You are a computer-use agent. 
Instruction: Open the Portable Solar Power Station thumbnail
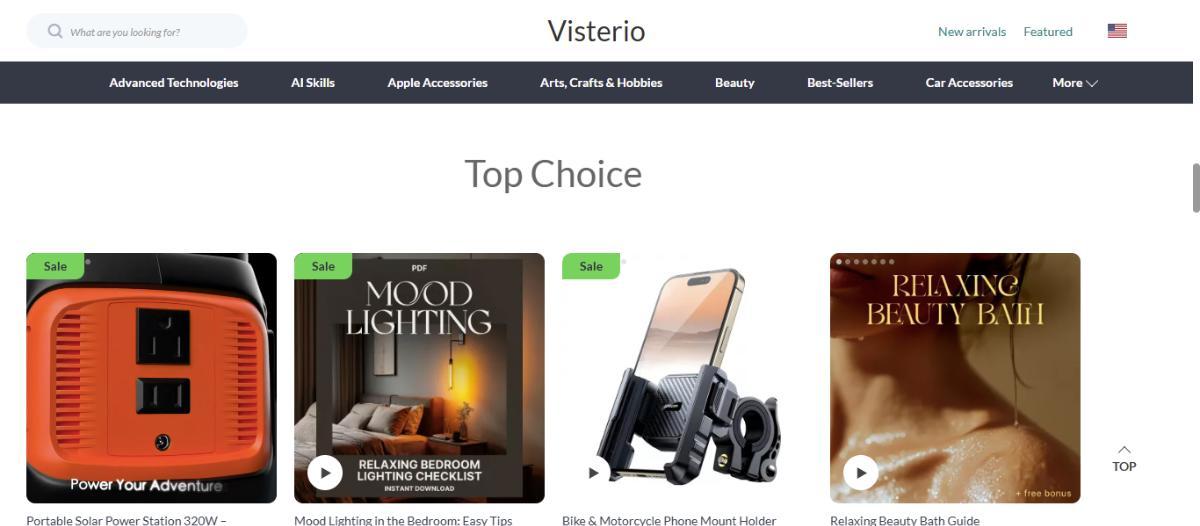(x=151, y=378)
